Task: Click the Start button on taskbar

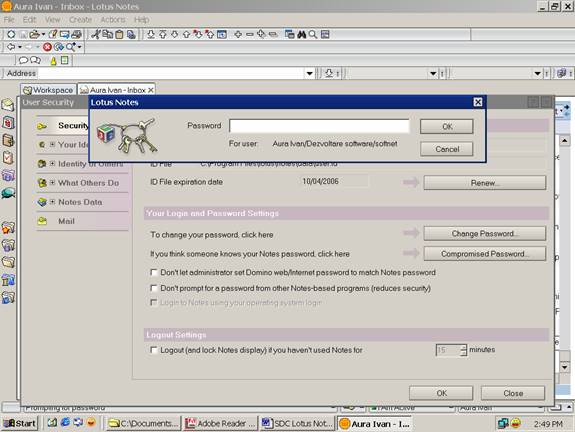Action: (19, 424)
